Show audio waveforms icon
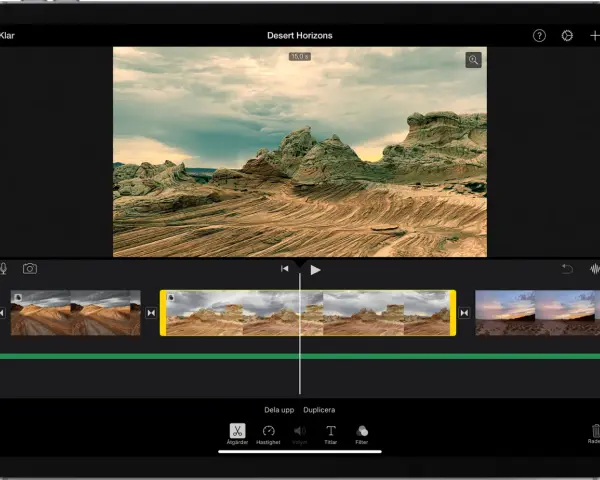600x480 pixels. [595, 269]
